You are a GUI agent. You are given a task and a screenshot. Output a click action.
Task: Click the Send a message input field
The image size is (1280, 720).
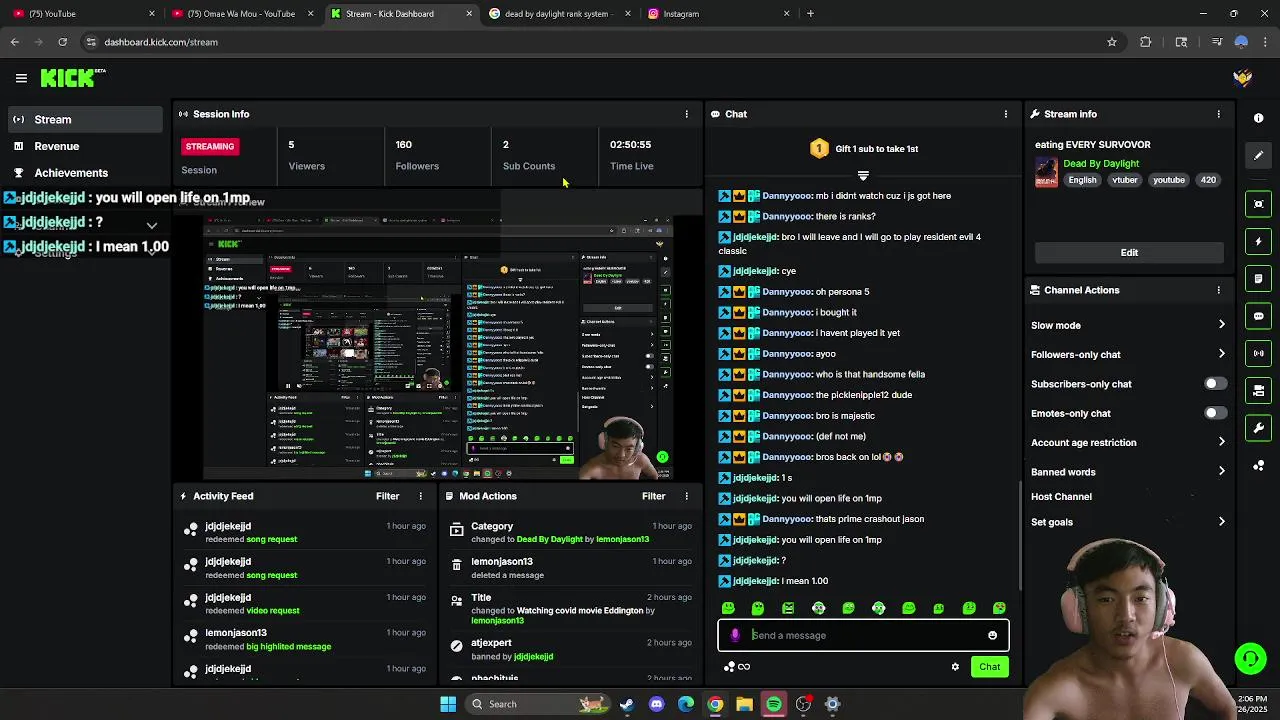[864, 635]
